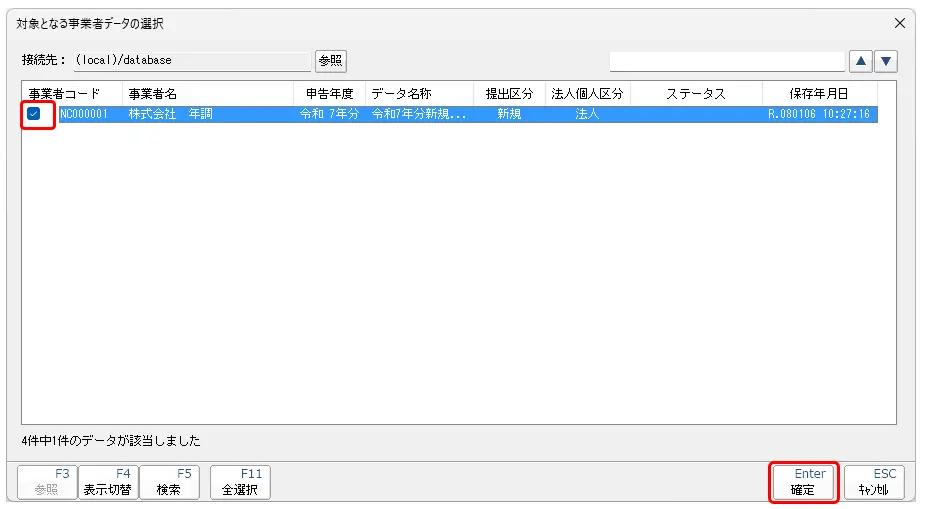The height and width of the screenshot is (509, 926).
Task: Click the 参照 button beside 接続先
Action: click(x=330, y=61)
